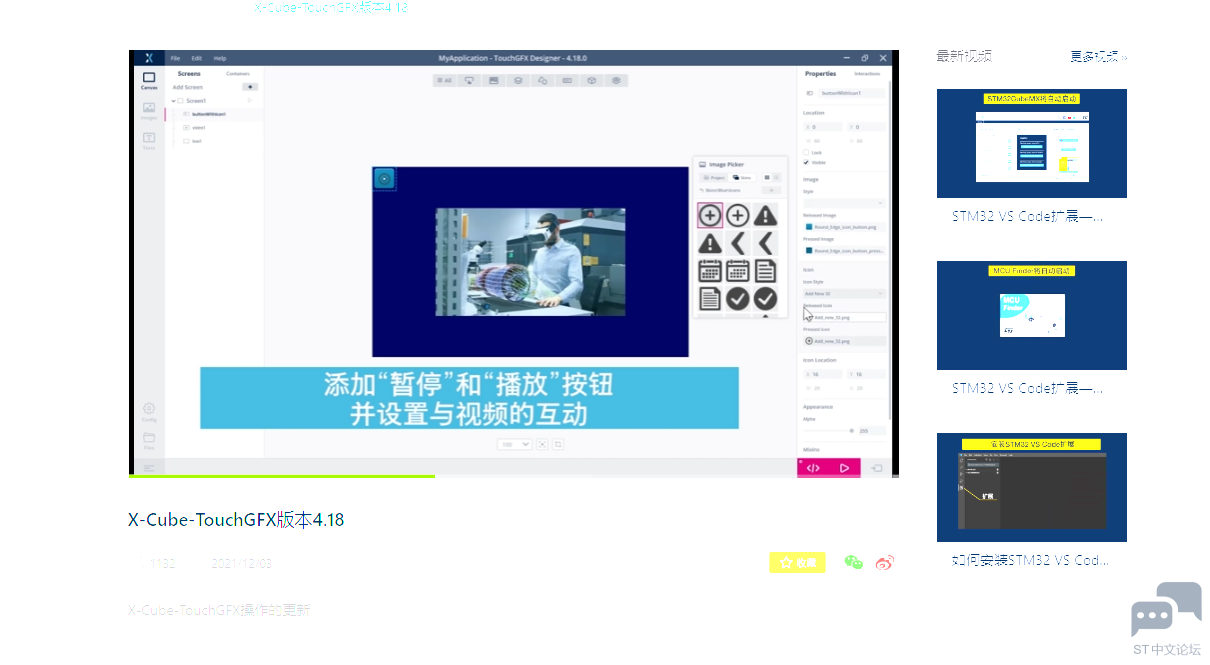
Task: Click the Generate Code icon
Action: point(813,467)
